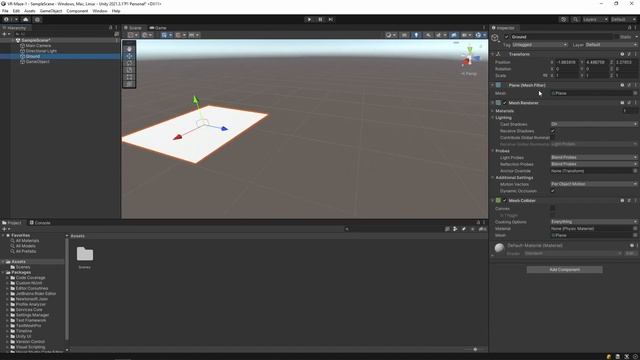This screenshot has width=640, height=360.
Task: Open the Layer dropdown in Inspector
Action: click(611, 45)
